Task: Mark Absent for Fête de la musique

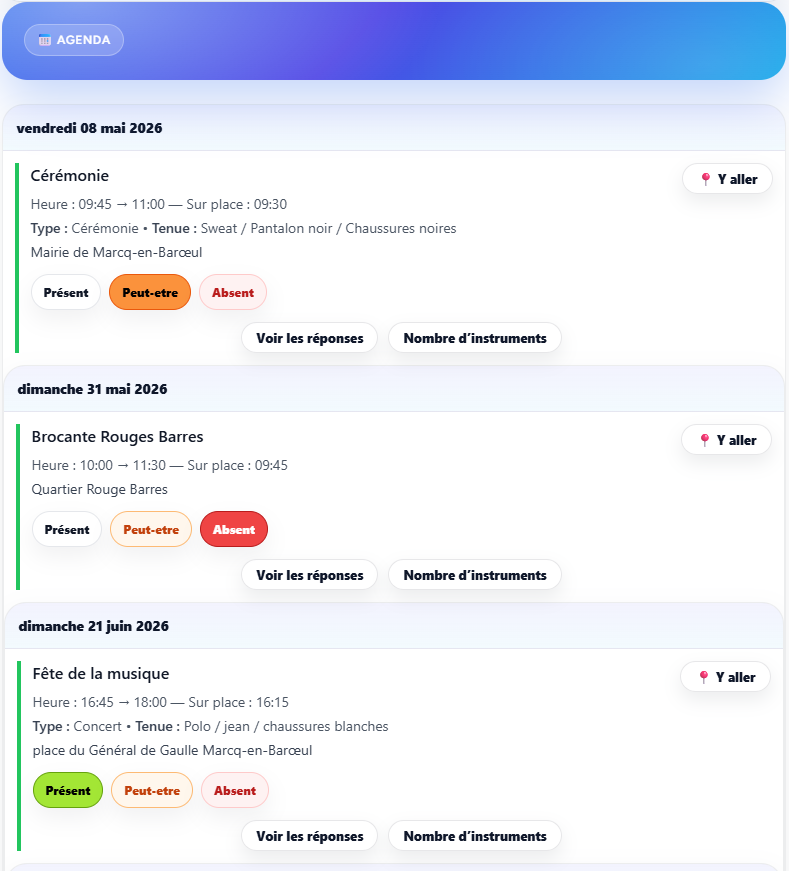Action: coord(235,791)
